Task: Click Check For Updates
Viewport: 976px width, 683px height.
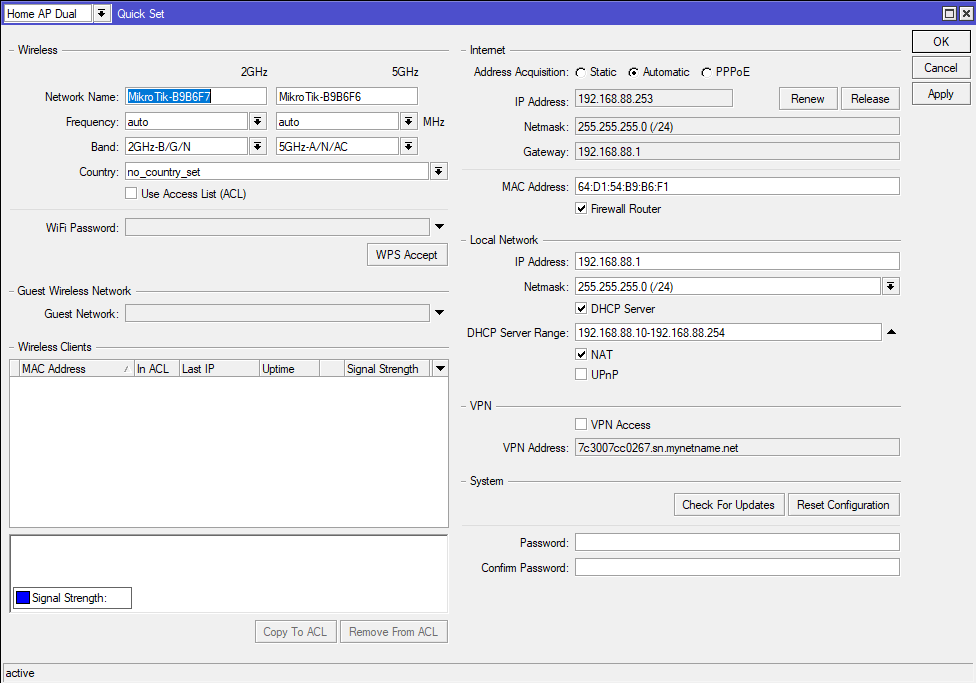Action: (728, 505)
